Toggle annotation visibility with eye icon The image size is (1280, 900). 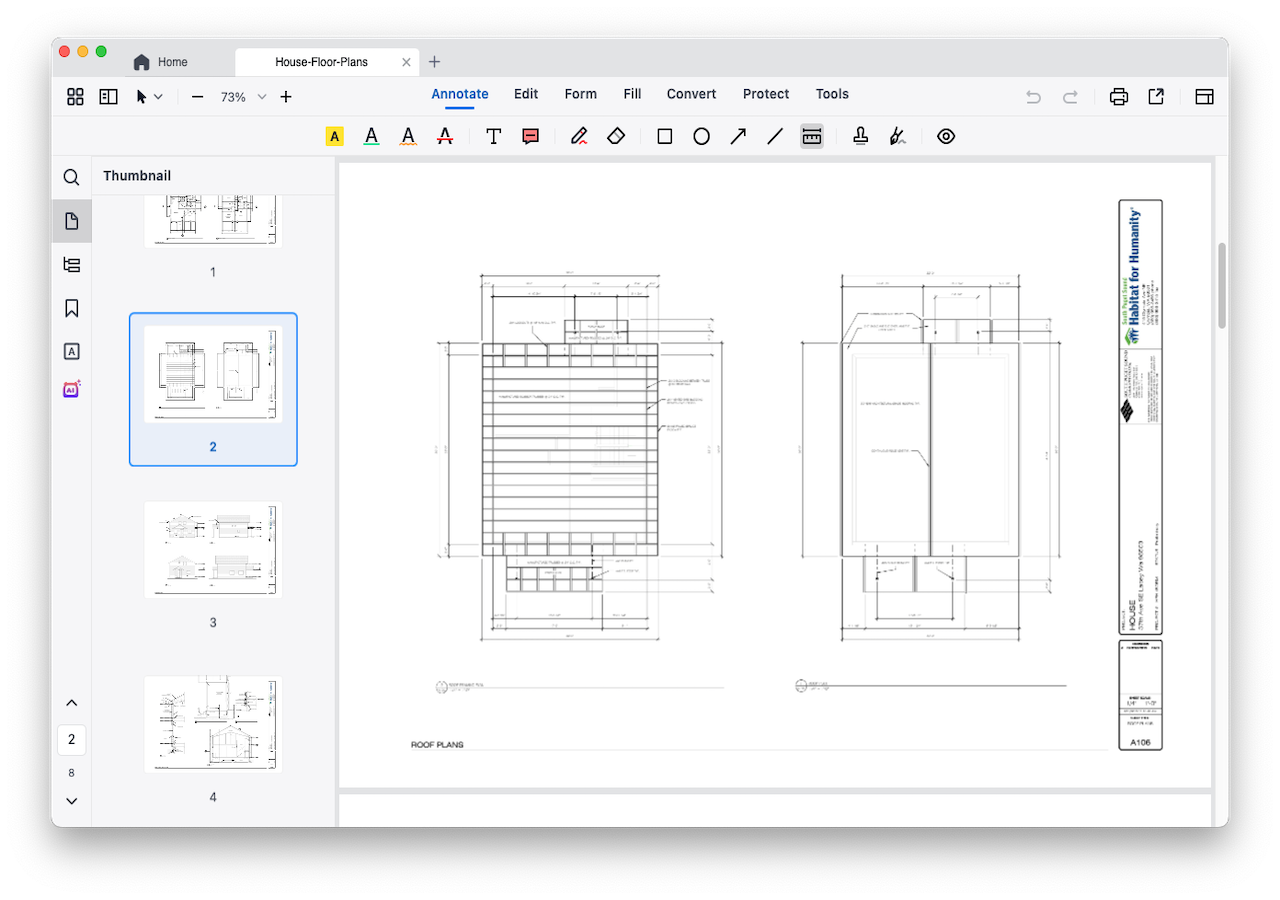[x=946, y=136]
